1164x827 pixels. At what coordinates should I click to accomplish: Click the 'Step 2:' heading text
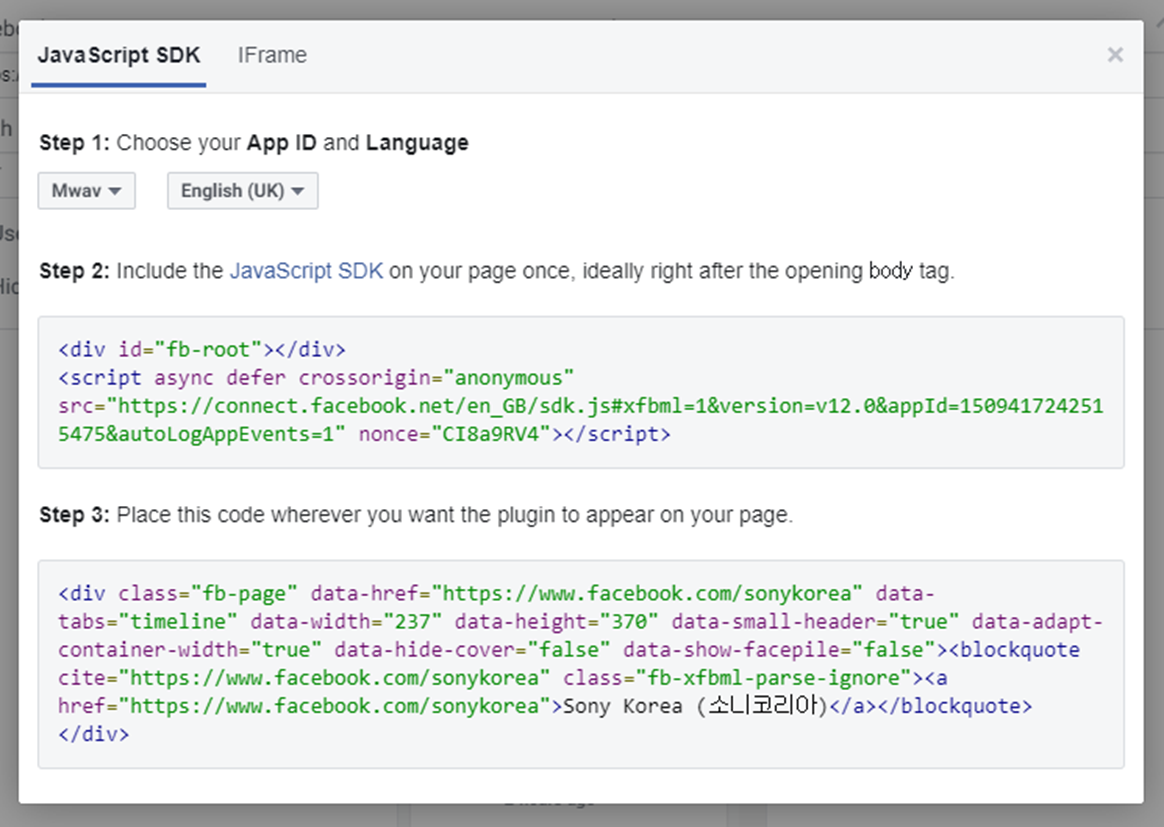74,271
